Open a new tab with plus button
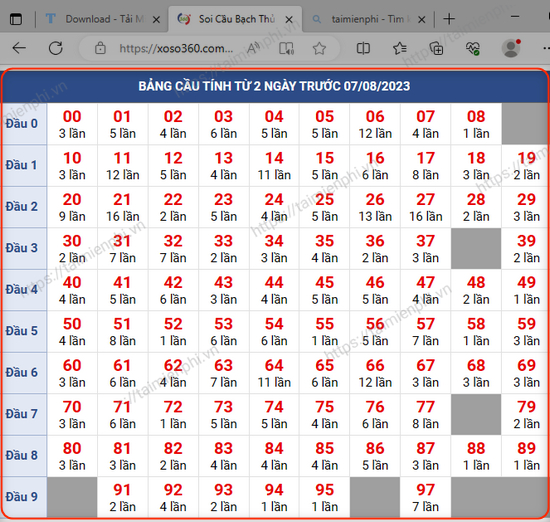The height and width of the screenshot is (522, 550). (449, 19)
